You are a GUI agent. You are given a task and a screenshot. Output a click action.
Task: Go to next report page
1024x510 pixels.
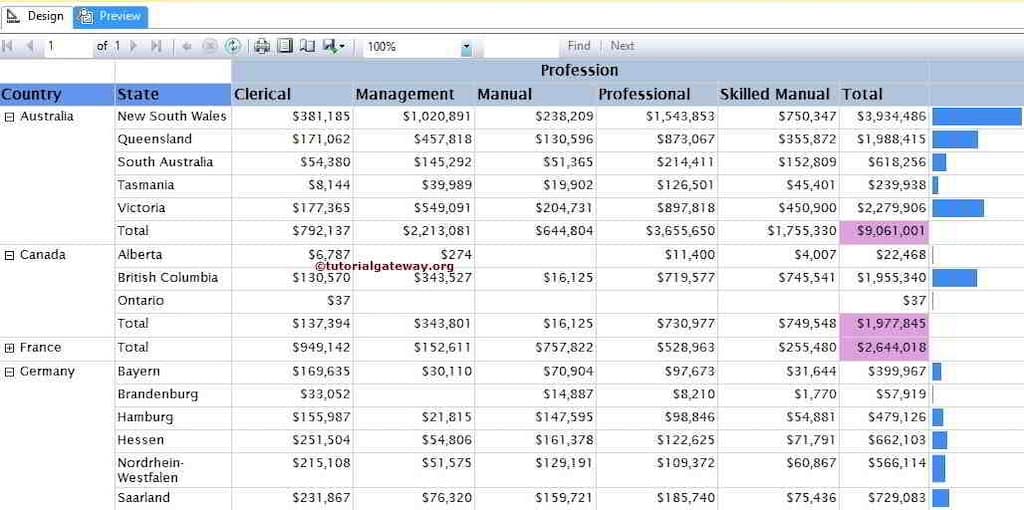[x=134, y=46]
